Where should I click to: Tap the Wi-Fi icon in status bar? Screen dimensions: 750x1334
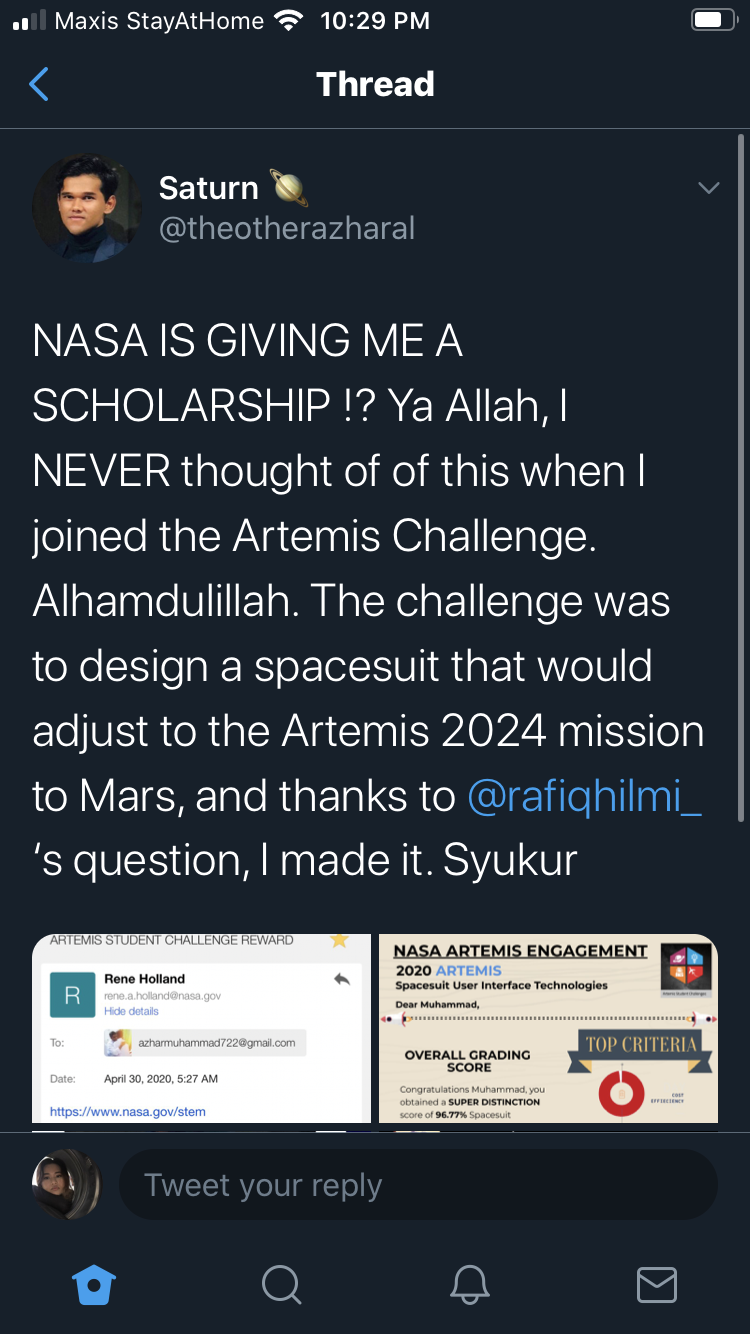[x=290, y=21]
